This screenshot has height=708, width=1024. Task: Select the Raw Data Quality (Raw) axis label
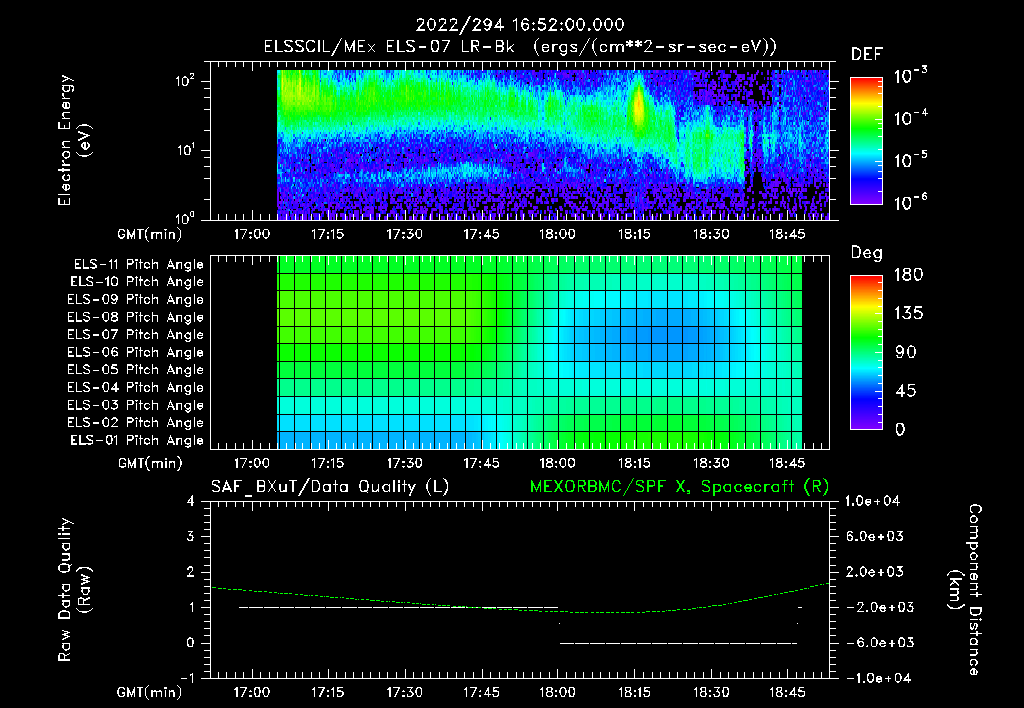(74, 590)
